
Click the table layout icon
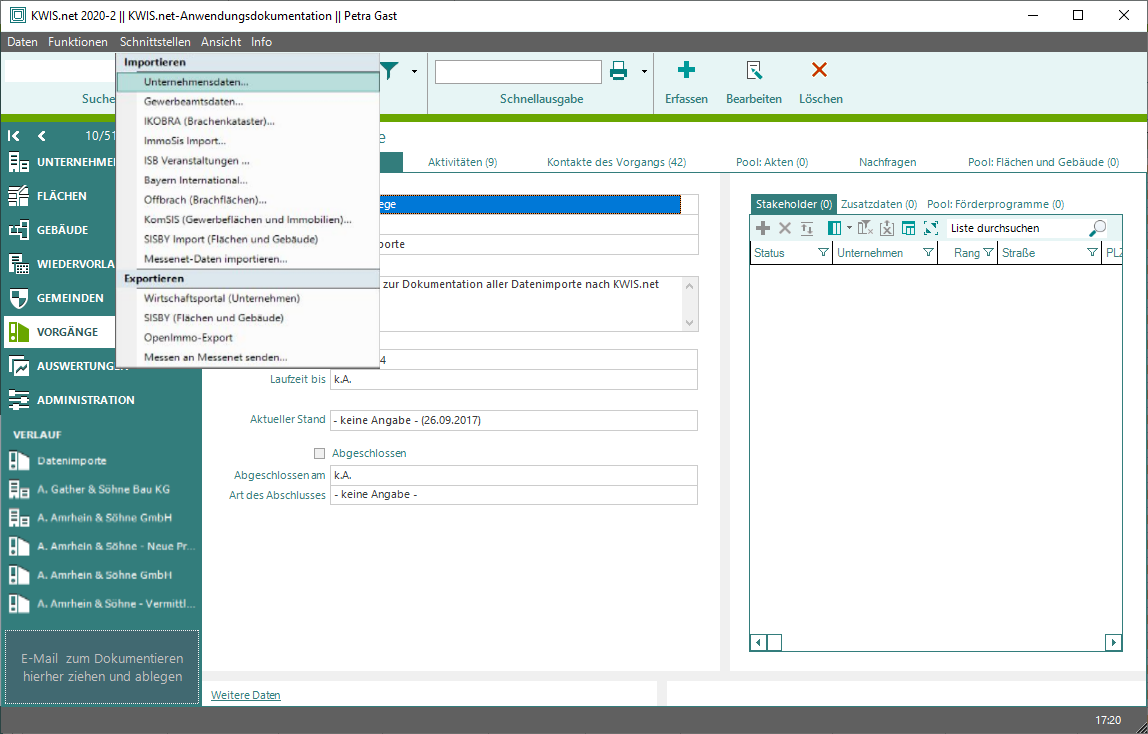[x=909, y=228]
